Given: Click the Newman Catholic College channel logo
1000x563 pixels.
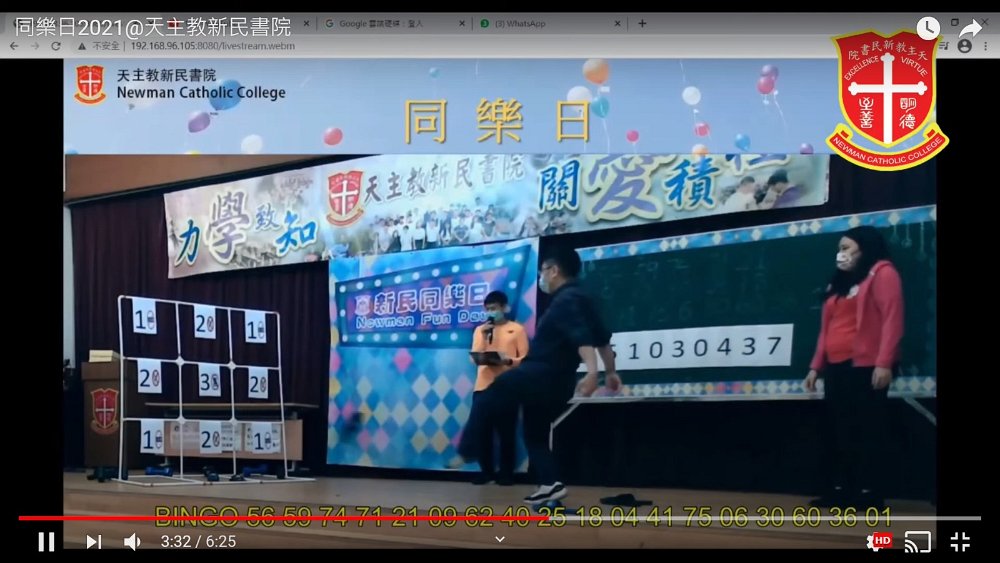Looking at the screenshot, I should coord(887,98).
